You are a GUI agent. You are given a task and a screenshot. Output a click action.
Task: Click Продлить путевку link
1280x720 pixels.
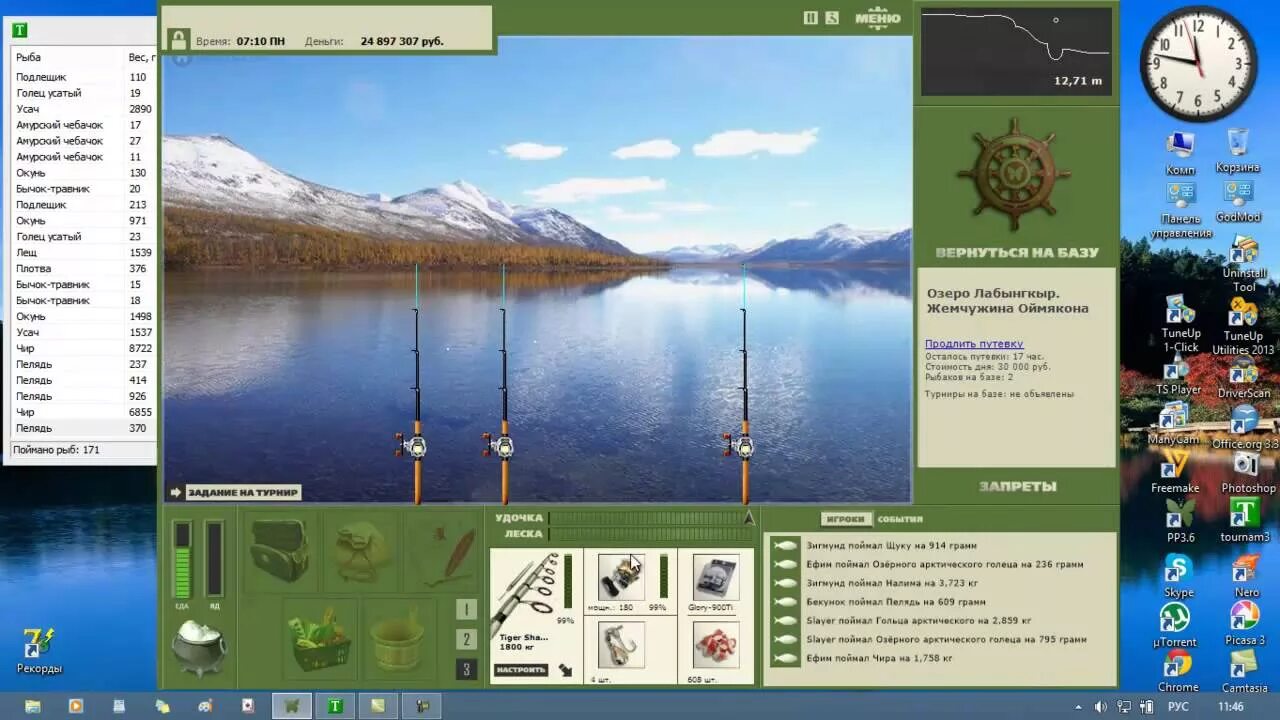pos(974,344)
